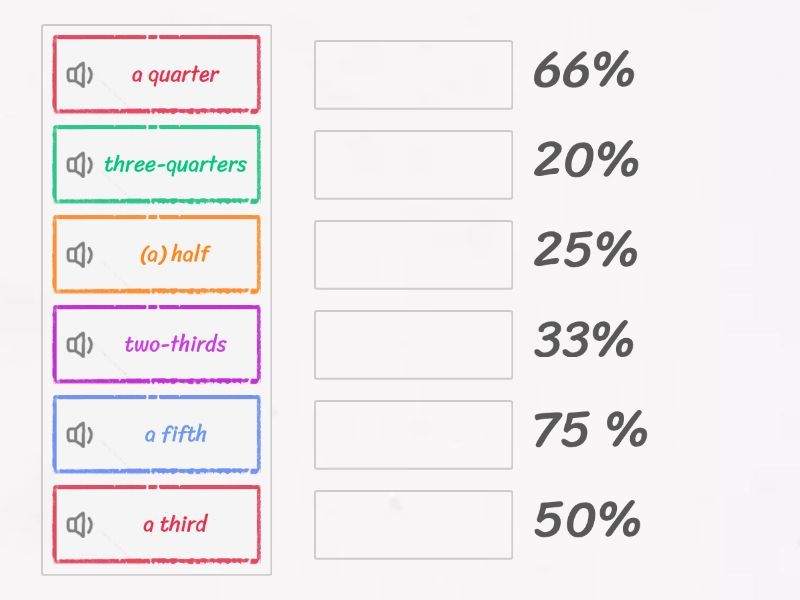
Task: Click the answer slot next to 20%
Action: coord(413,165)
